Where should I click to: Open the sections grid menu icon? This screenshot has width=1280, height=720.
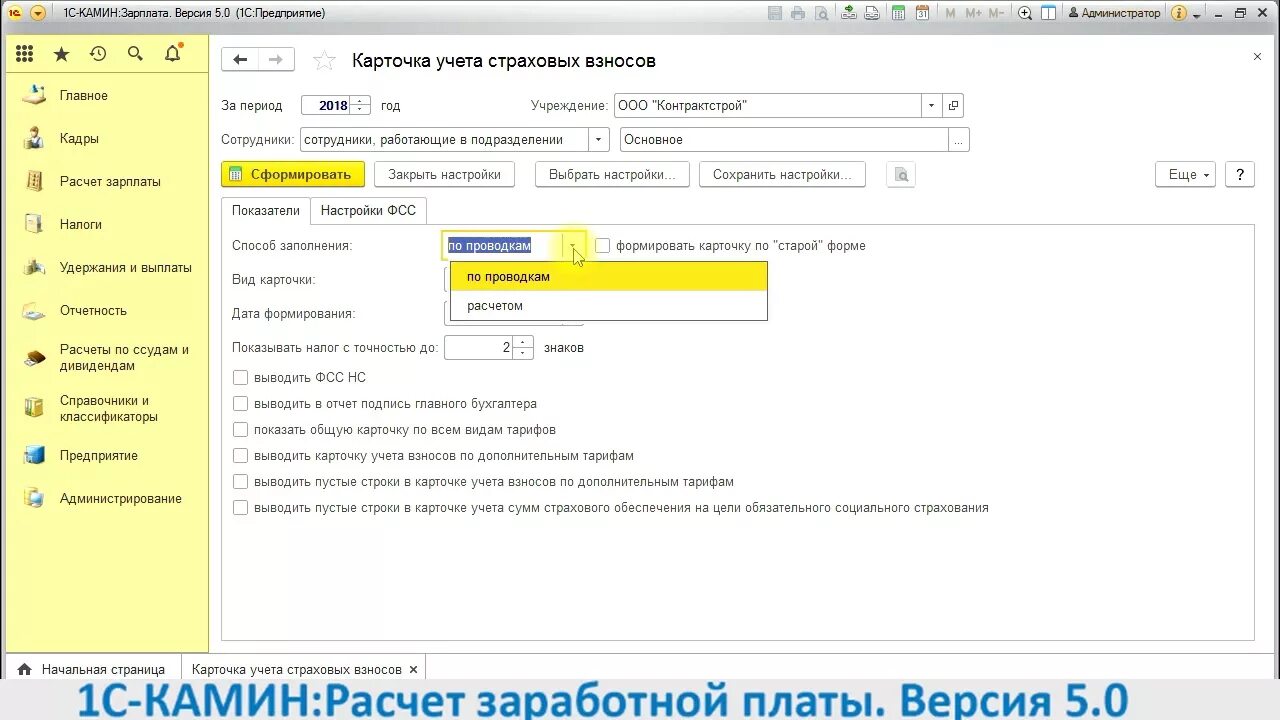coord(25,54)
